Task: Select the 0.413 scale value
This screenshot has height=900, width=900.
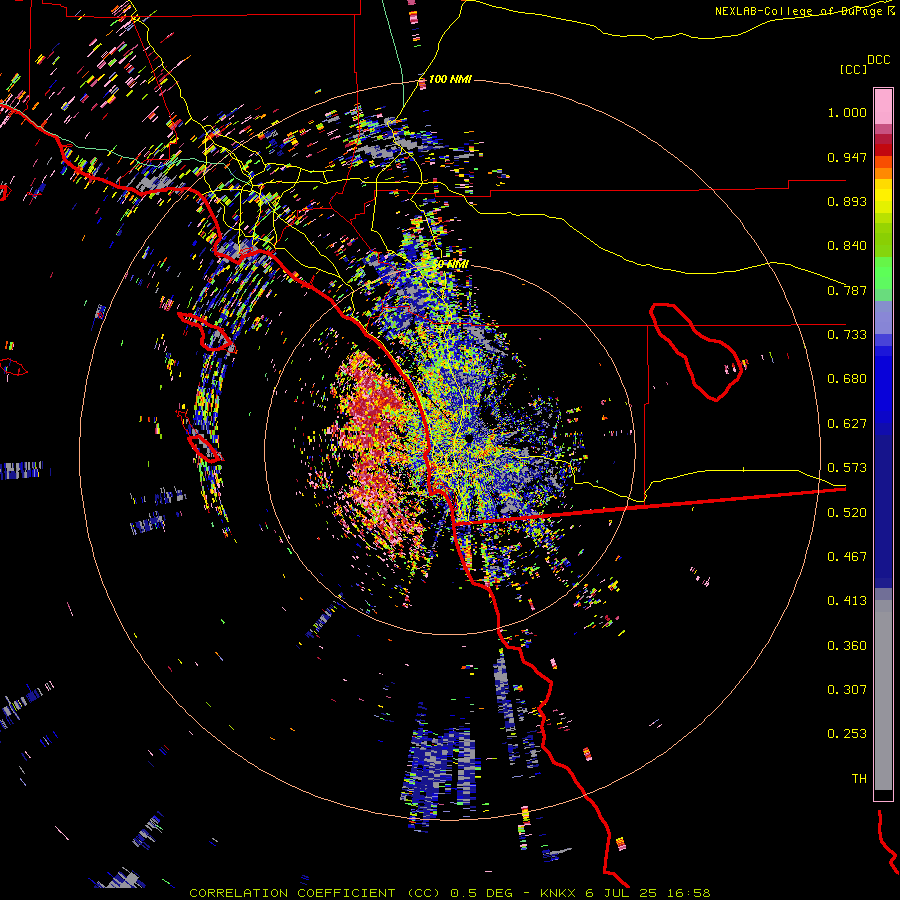Action: (x=847, y=601)
